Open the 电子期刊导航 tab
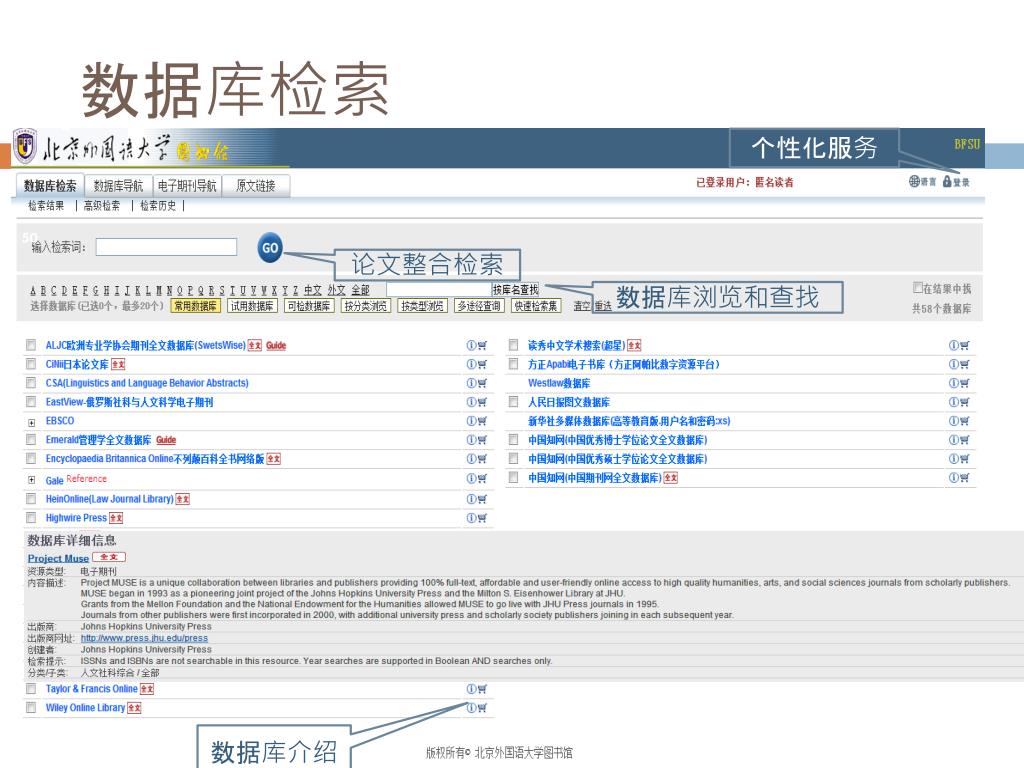This screenshot has width=1024, height=768. tap(187, 185)
